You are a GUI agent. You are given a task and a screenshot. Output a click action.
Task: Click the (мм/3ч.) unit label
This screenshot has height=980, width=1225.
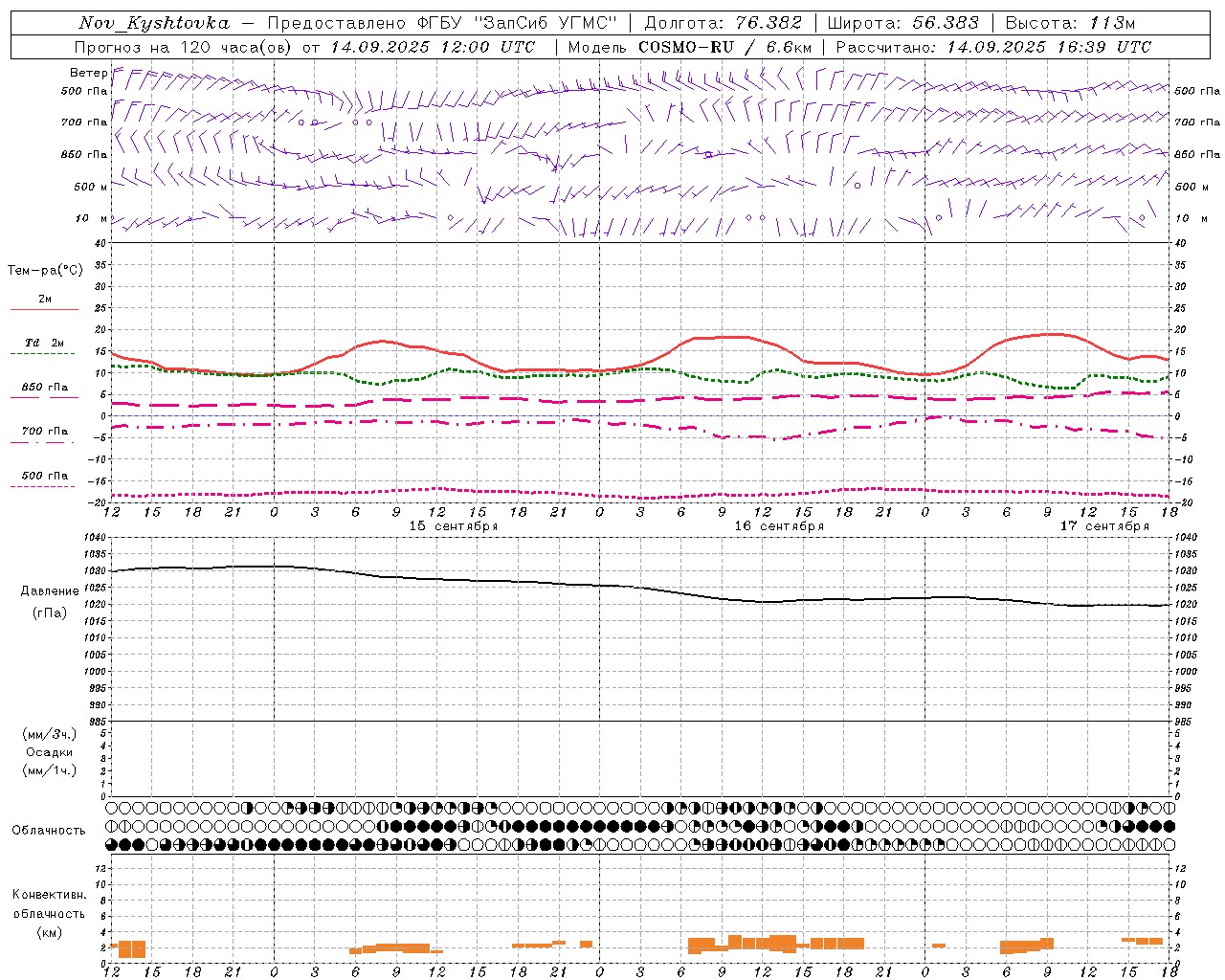(x=50, y=734)
